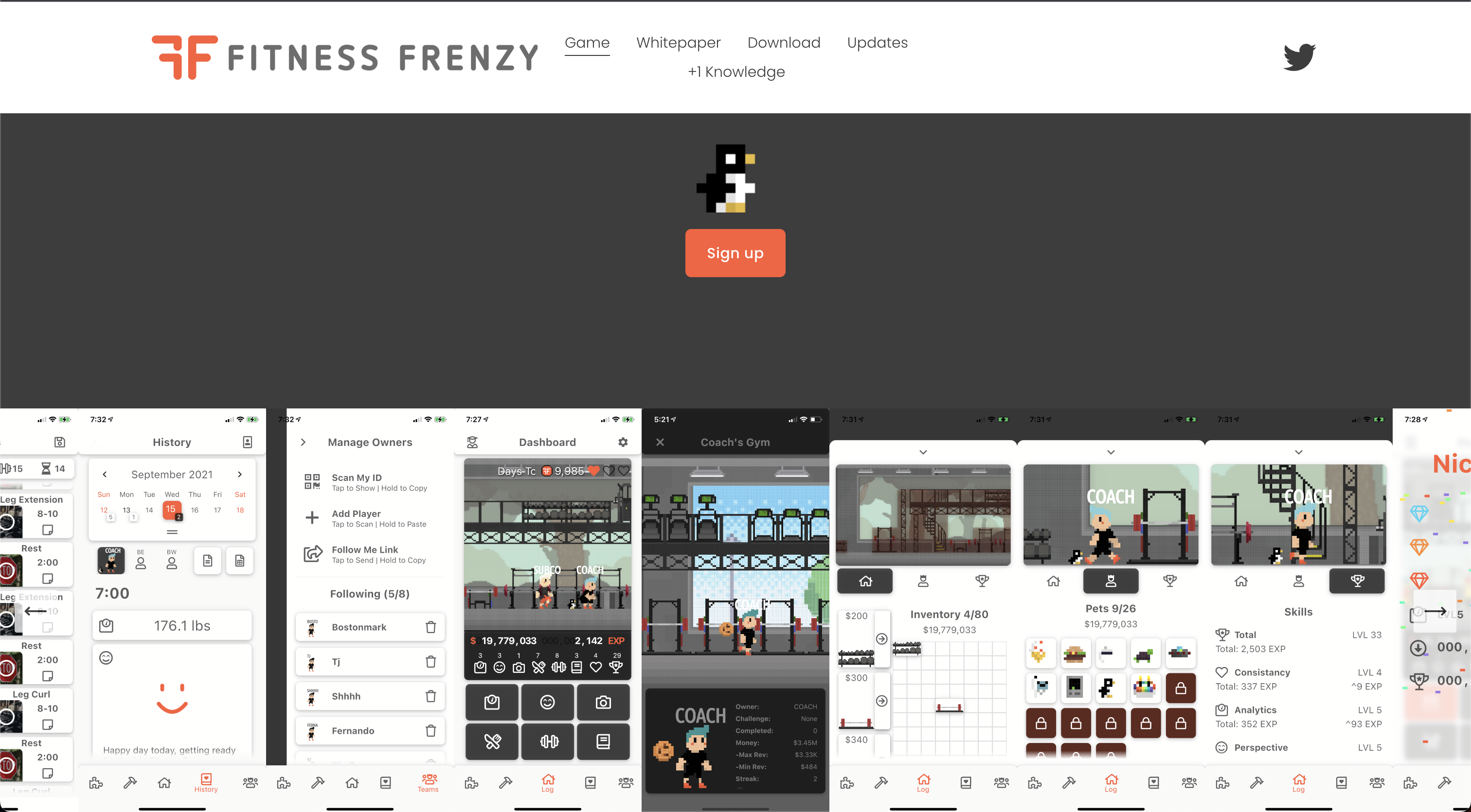Open the Whitepaper page
Screen dimensions: 1471x812
(x=678, y=42)
